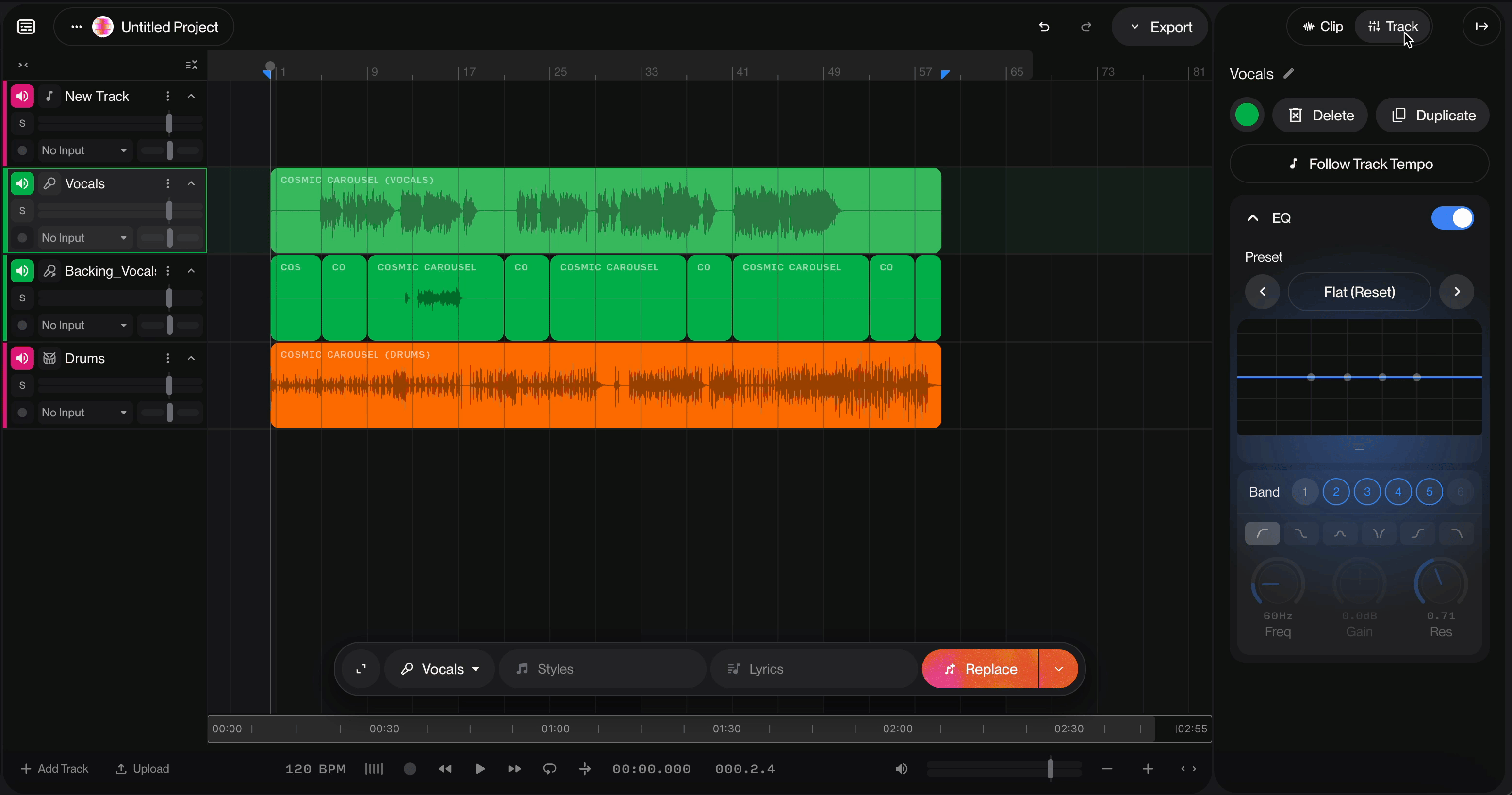The width and height of the screenshot is (1512, 795).
Task: Click the Follow Track Tempo button
Action: (x=1359, y=164)
